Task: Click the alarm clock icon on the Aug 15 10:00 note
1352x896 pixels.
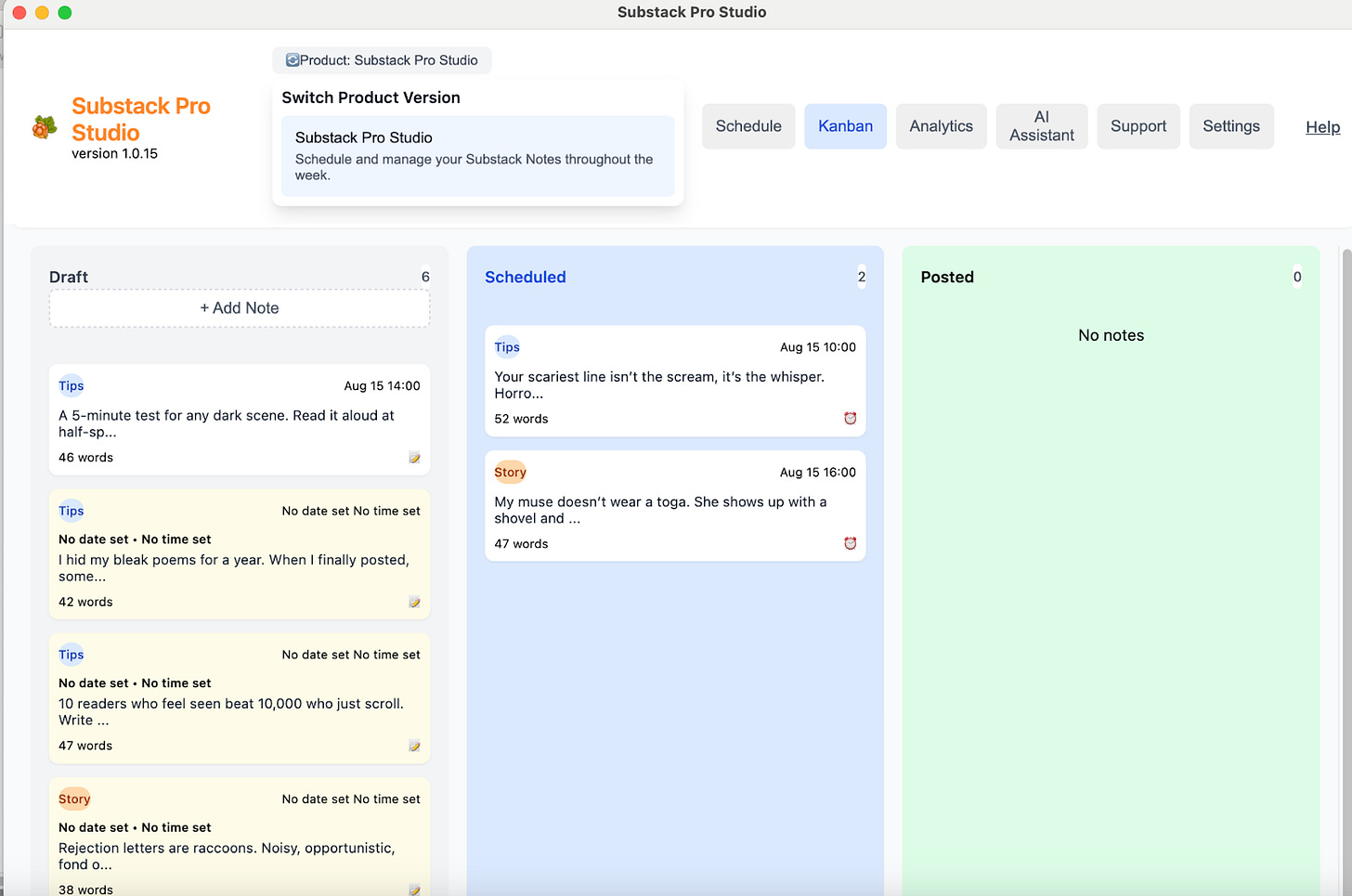Action: (850, 419)
